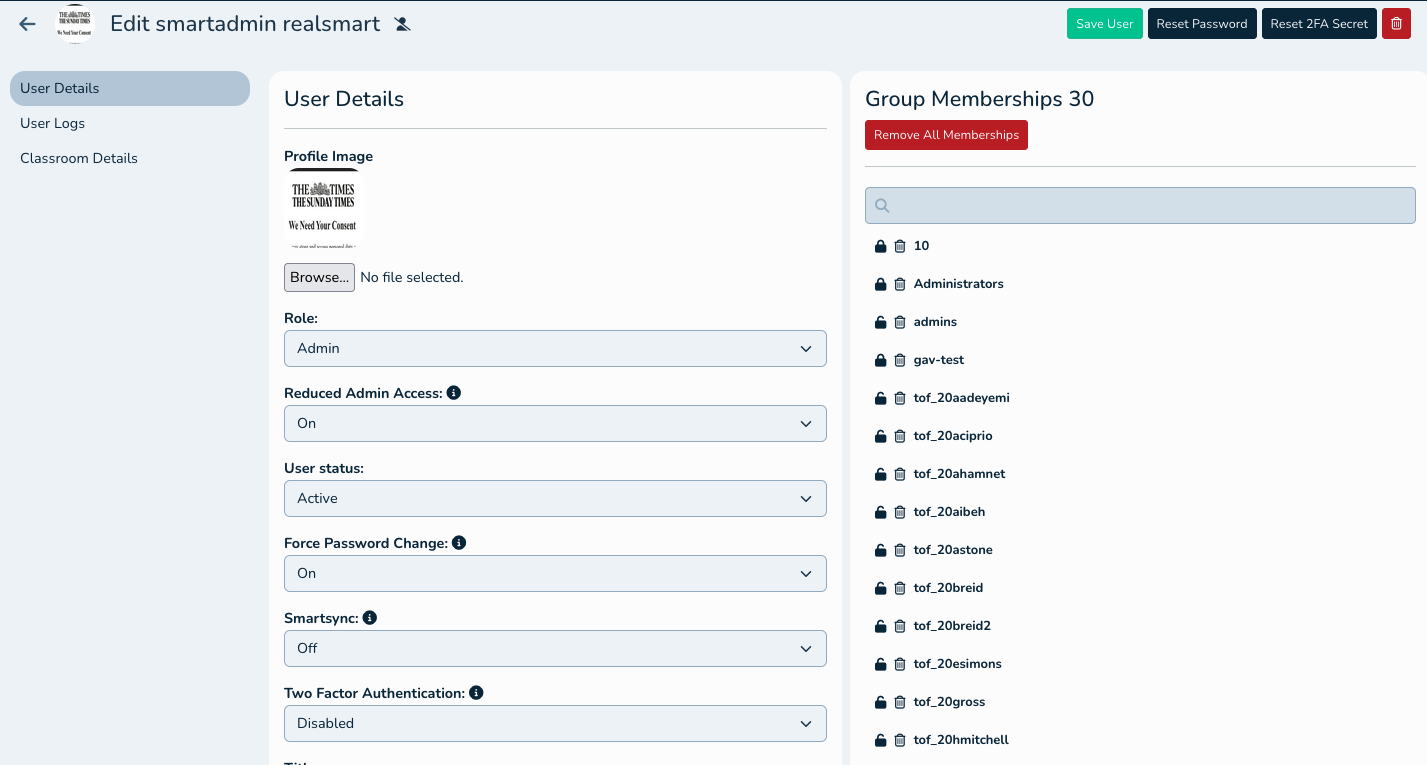Click the back arrow icon
The height and width of the screenshot is (765, 1427).
(x=27, y=24)
